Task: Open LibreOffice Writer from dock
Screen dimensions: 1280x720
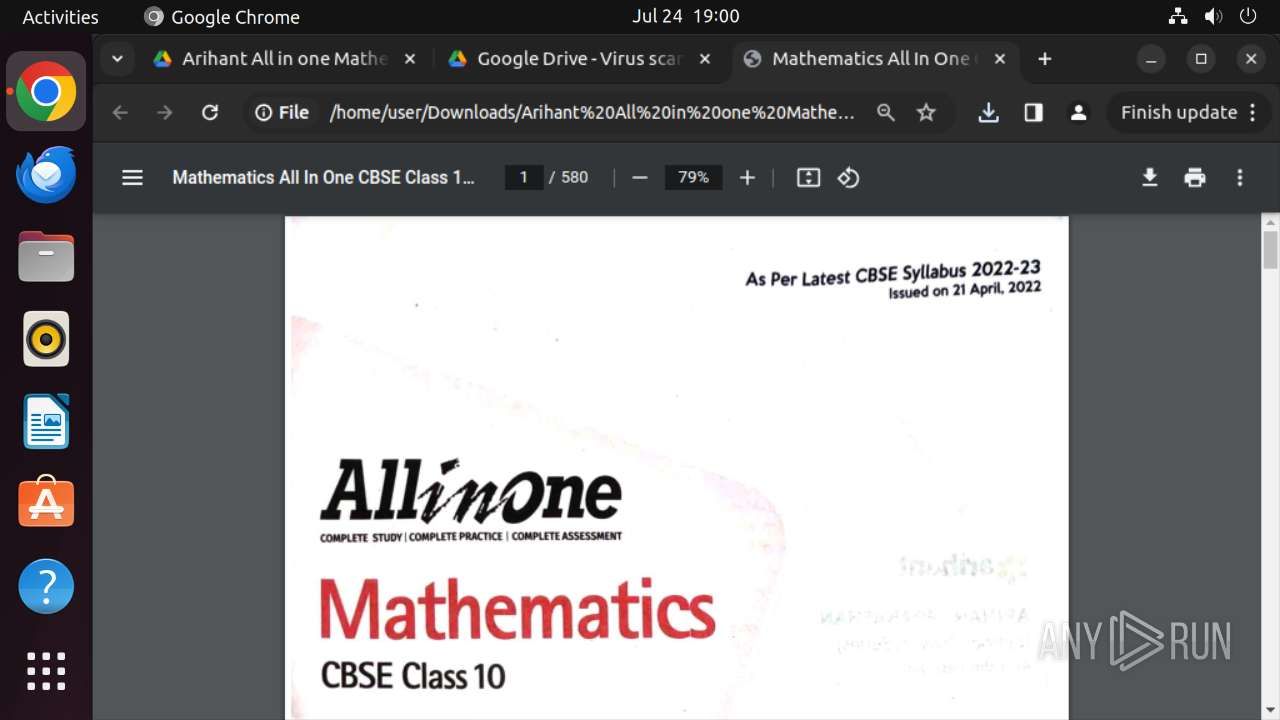Action: (x=46, y=422)
